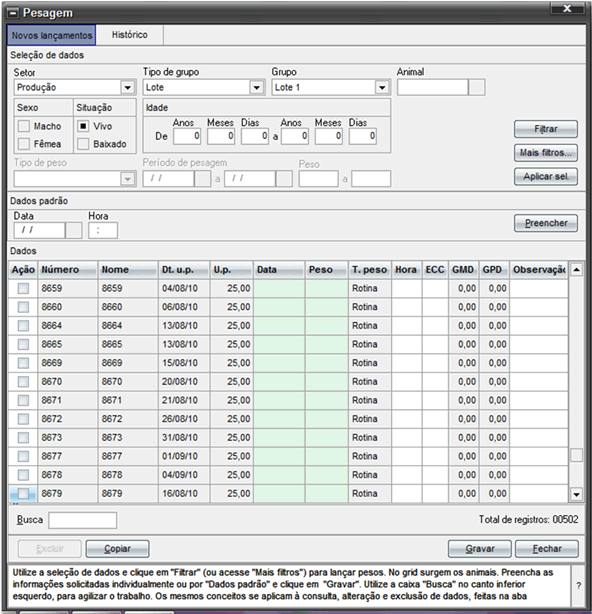
Task: Click the Filtrar button
Action: click(546, 129)
